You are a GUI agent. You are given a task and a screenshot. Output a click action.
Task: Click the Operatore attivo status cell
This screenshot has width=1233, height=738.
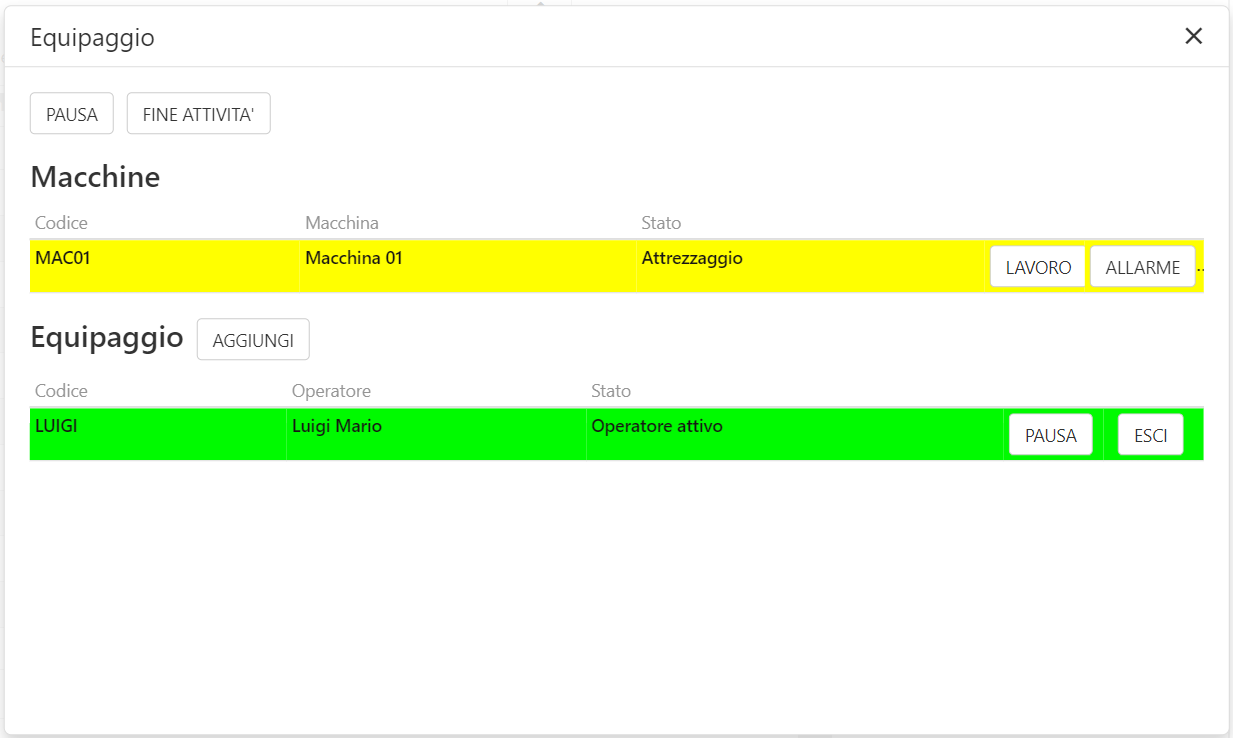coord(657,426)
